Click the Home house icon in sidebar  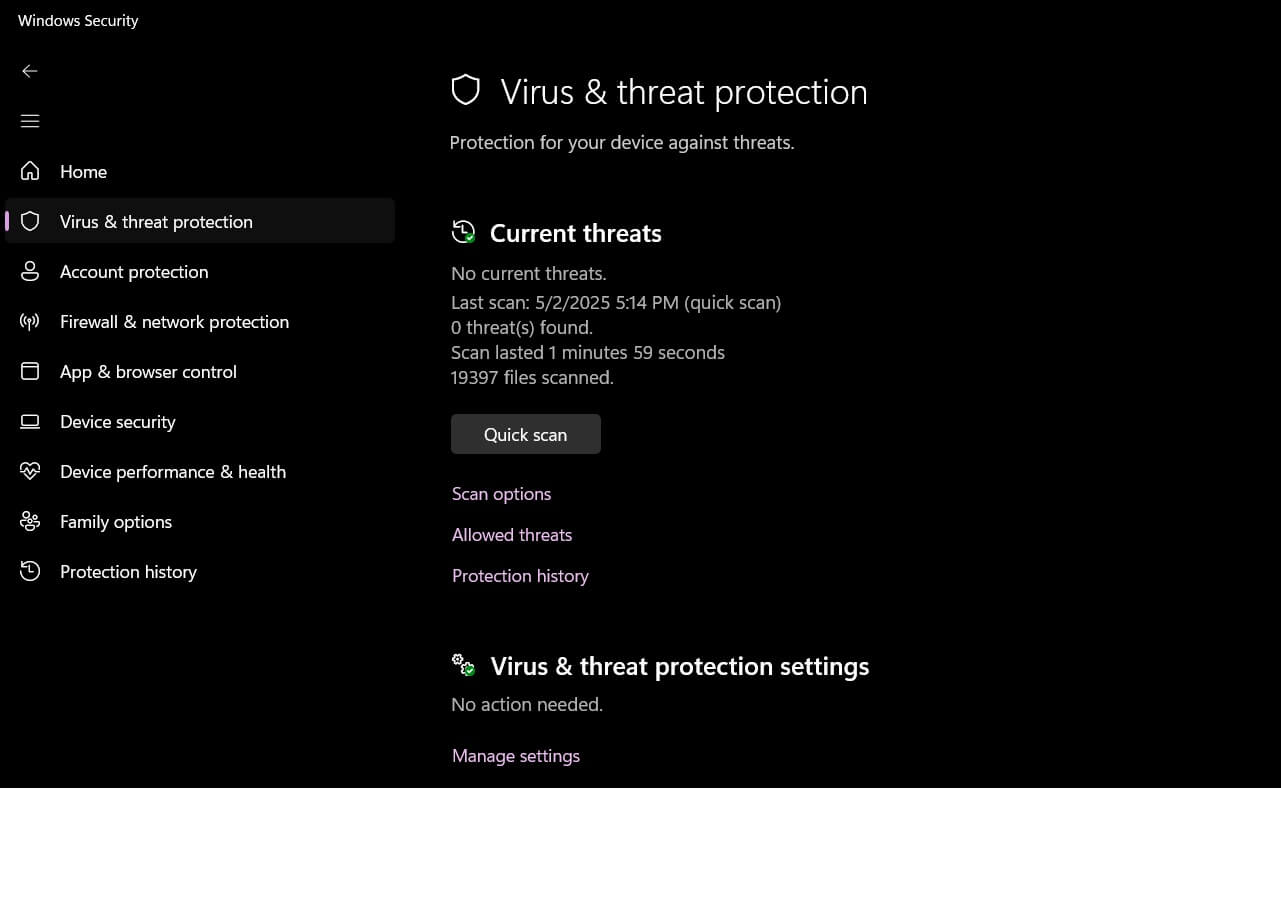click(x=30, y=171)
